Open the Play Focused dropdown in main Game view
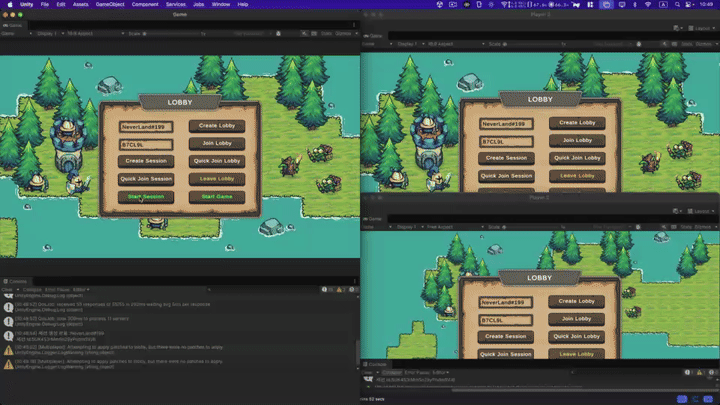The image size is (720, 405). (x=251, y=34)
